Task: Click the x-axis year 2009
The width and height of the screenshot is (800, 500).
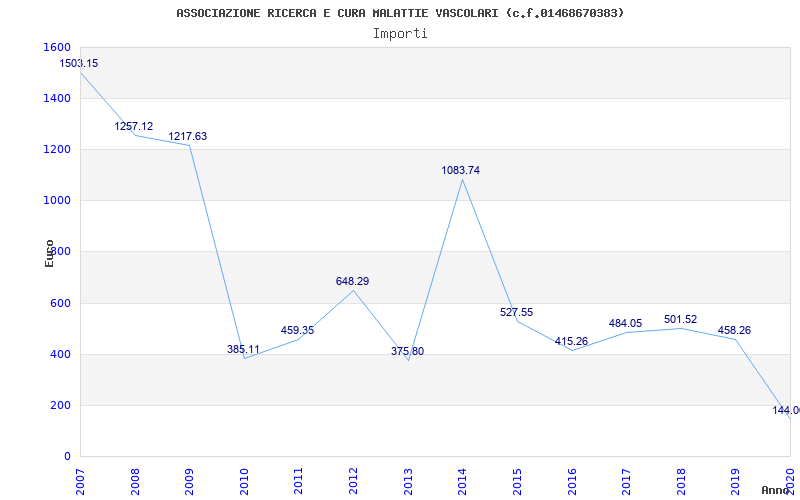Action: point(189,481)
